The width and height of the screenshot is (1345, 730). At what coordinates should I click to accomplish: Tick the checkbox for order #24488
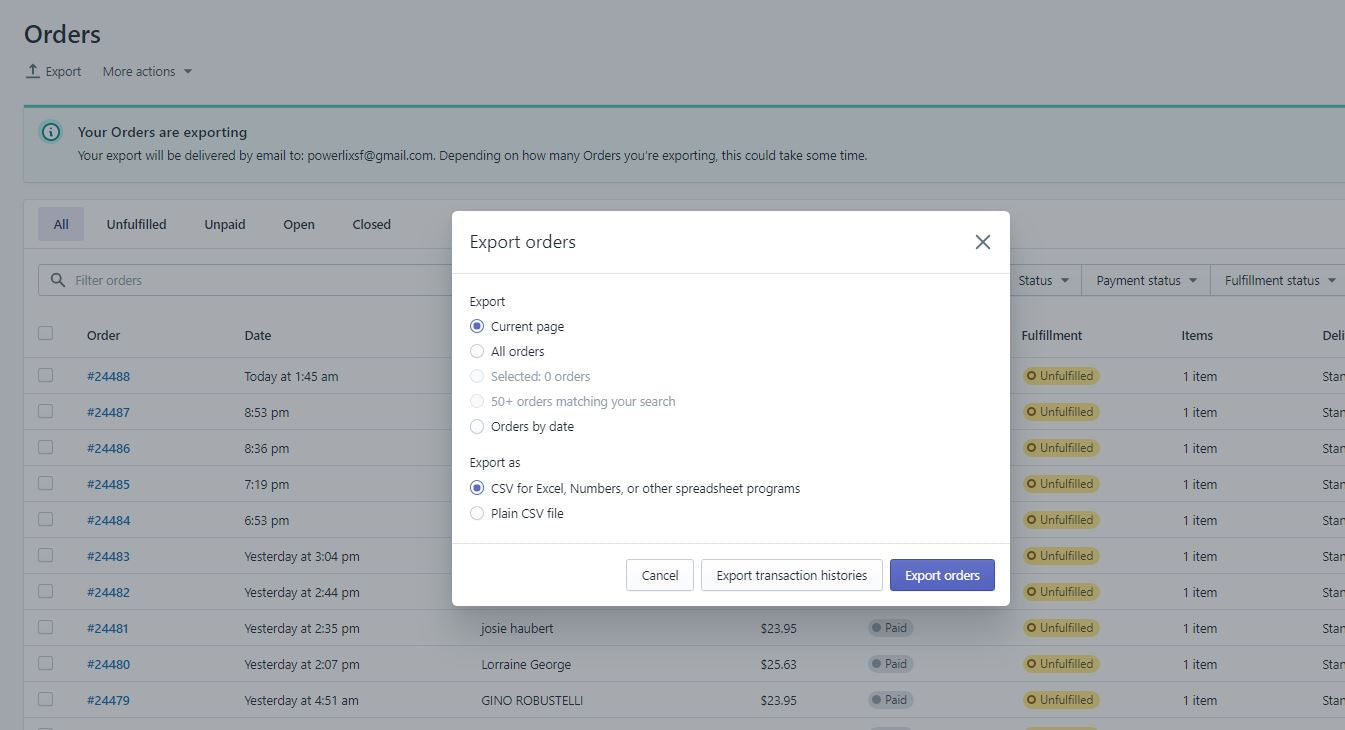(46, 375)
